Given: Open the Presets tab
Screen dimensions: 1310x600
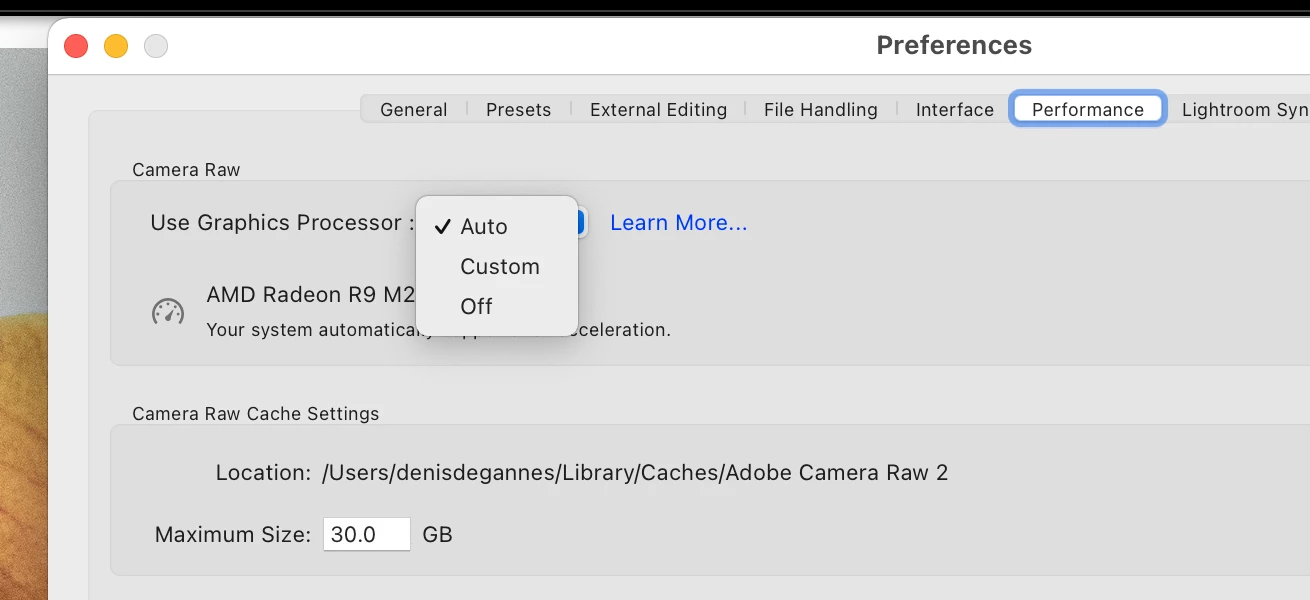Looking at the screenshot, I should [518, 110].
